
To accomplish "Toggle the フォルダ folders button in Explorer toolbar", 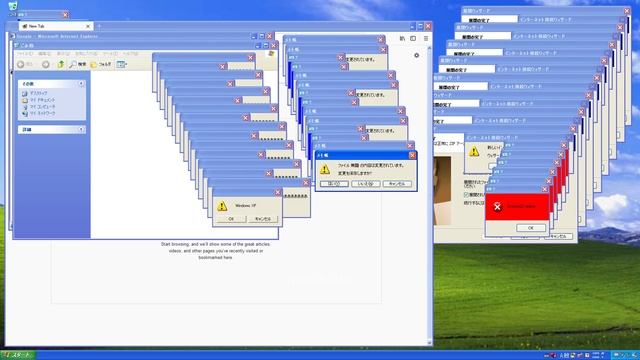I will (x=101, y=64).
